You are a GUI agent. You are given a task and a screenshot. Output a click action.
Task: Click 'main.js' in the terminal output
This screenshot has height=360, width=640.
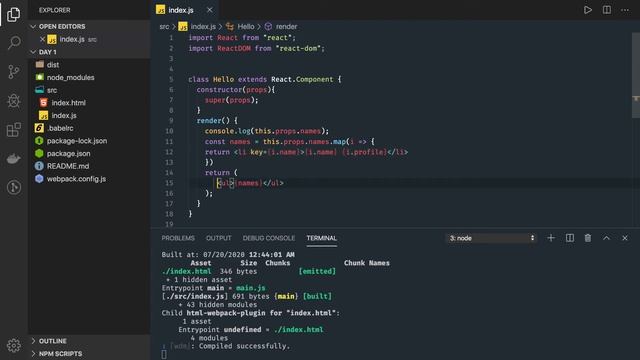pos(250,288)
